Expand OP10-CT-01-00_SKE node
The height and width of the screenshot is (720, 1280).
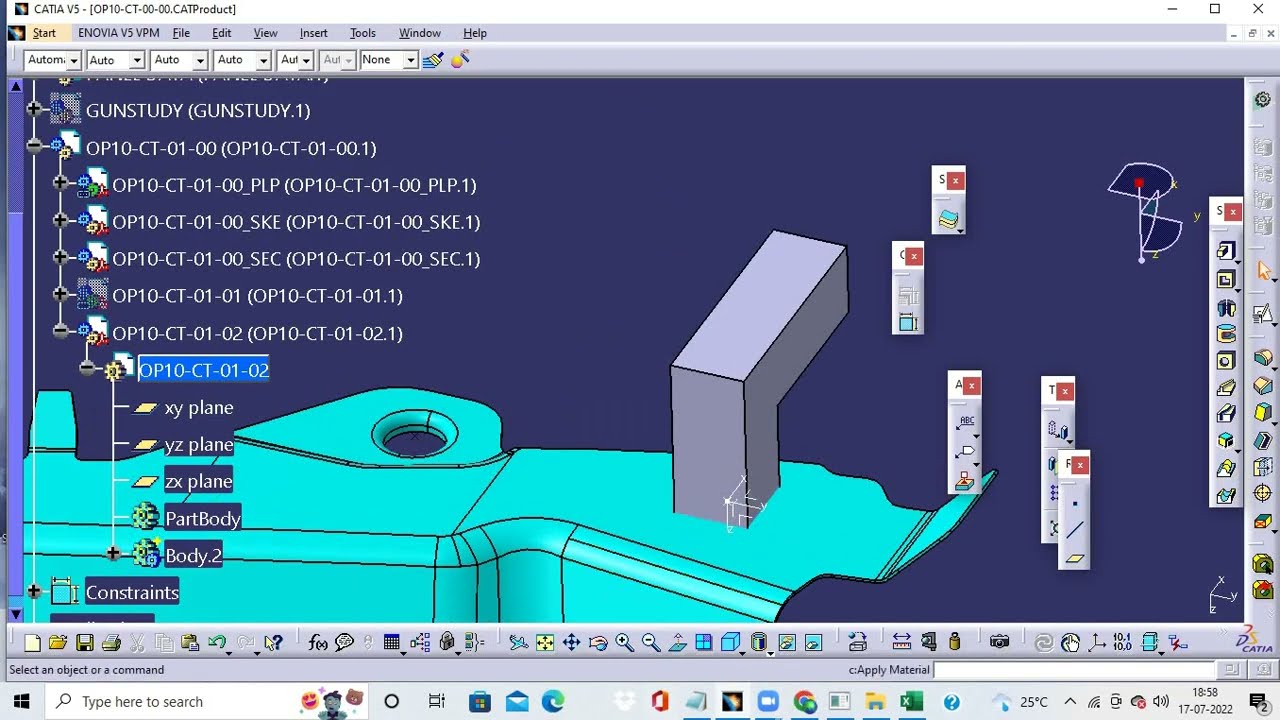tap(60, 220)
